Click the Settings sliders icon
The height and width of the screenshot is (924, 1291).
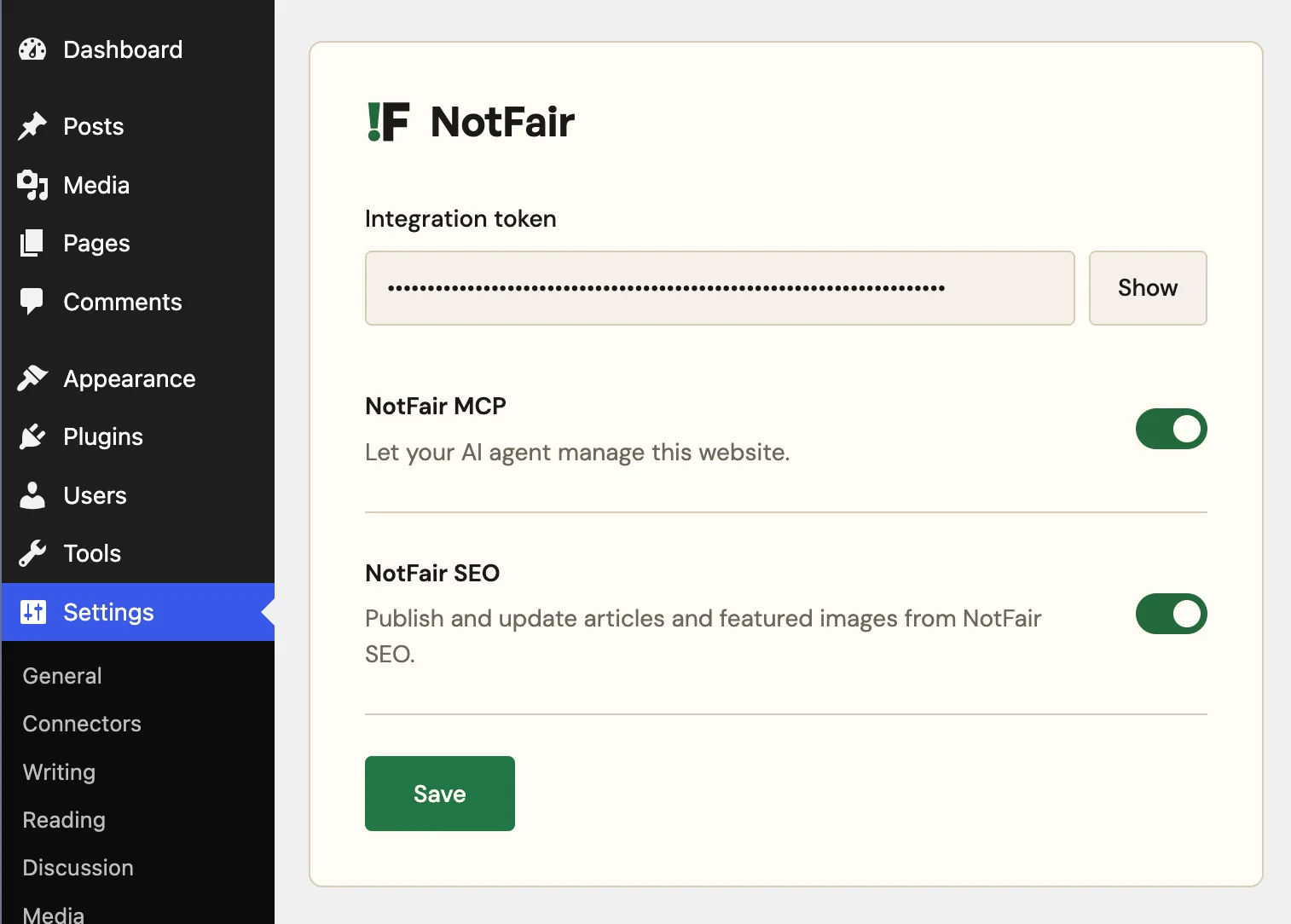click(x=33, y=612)
